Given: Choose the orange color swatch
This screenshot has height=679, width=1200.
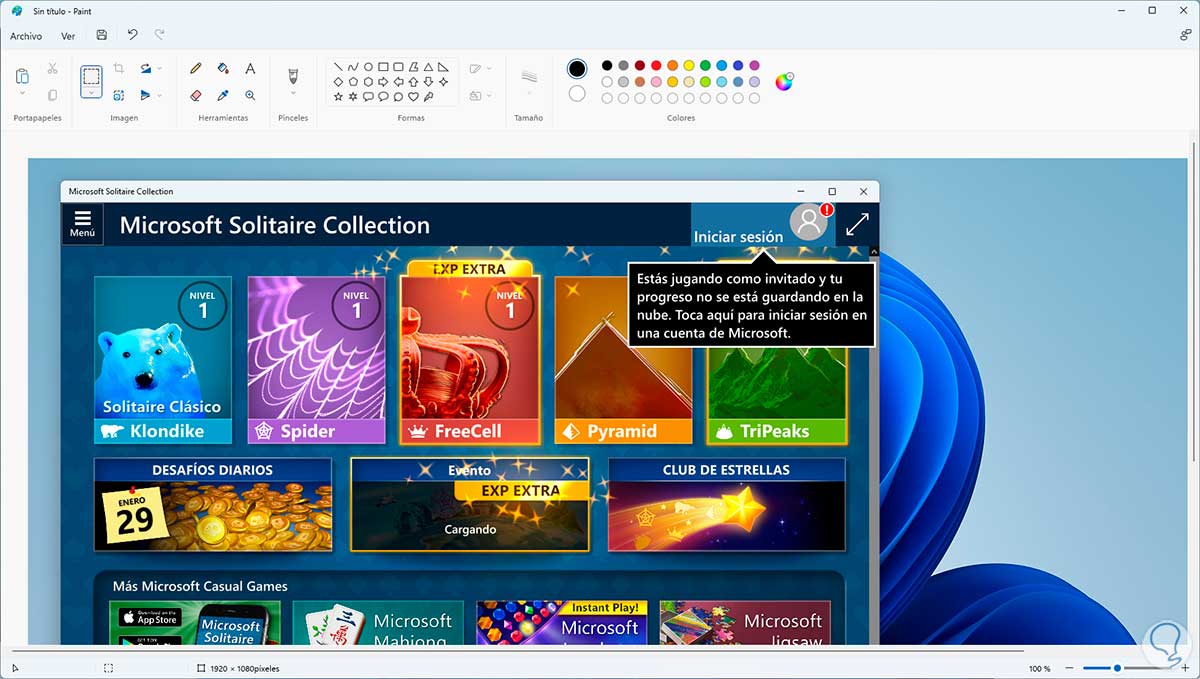Looking at the screenshot, I should tap(672, 65).
